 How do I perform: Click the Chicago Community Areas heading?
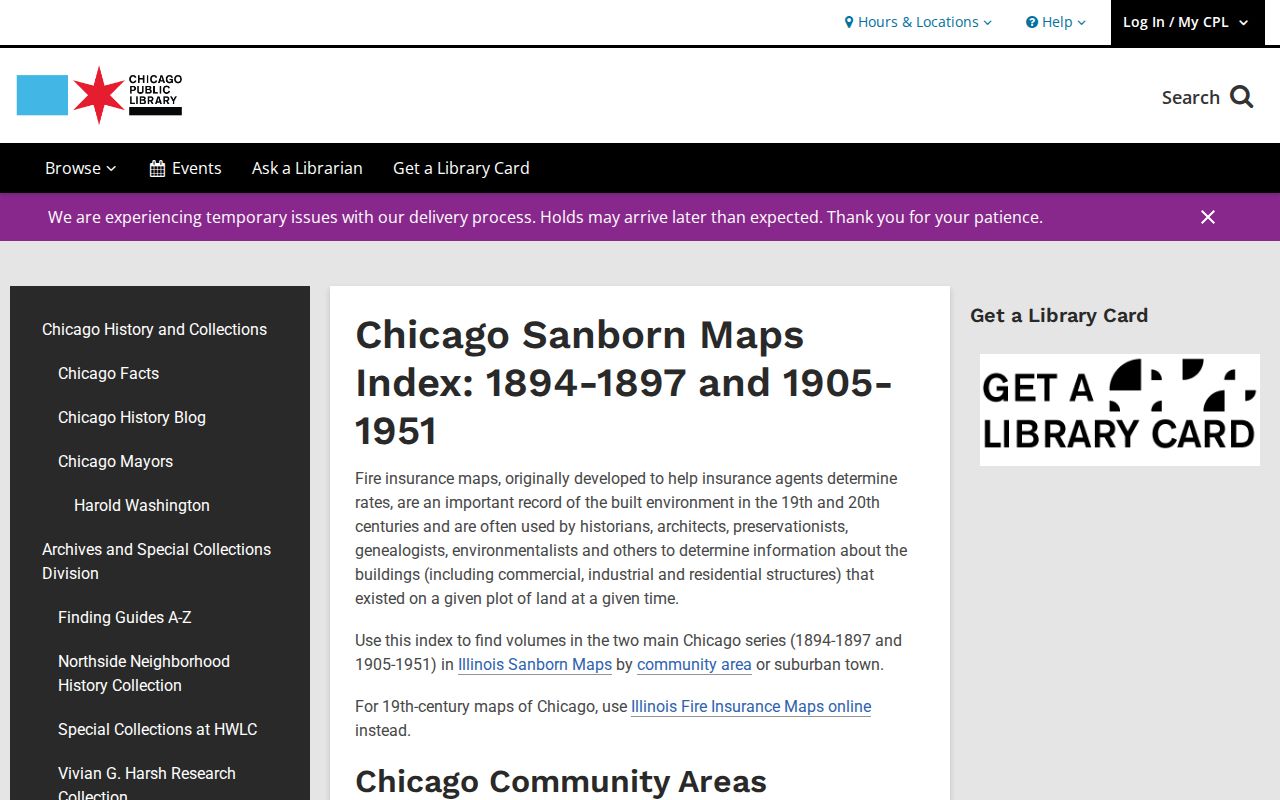pyautogui.click(x=561, y=781)
